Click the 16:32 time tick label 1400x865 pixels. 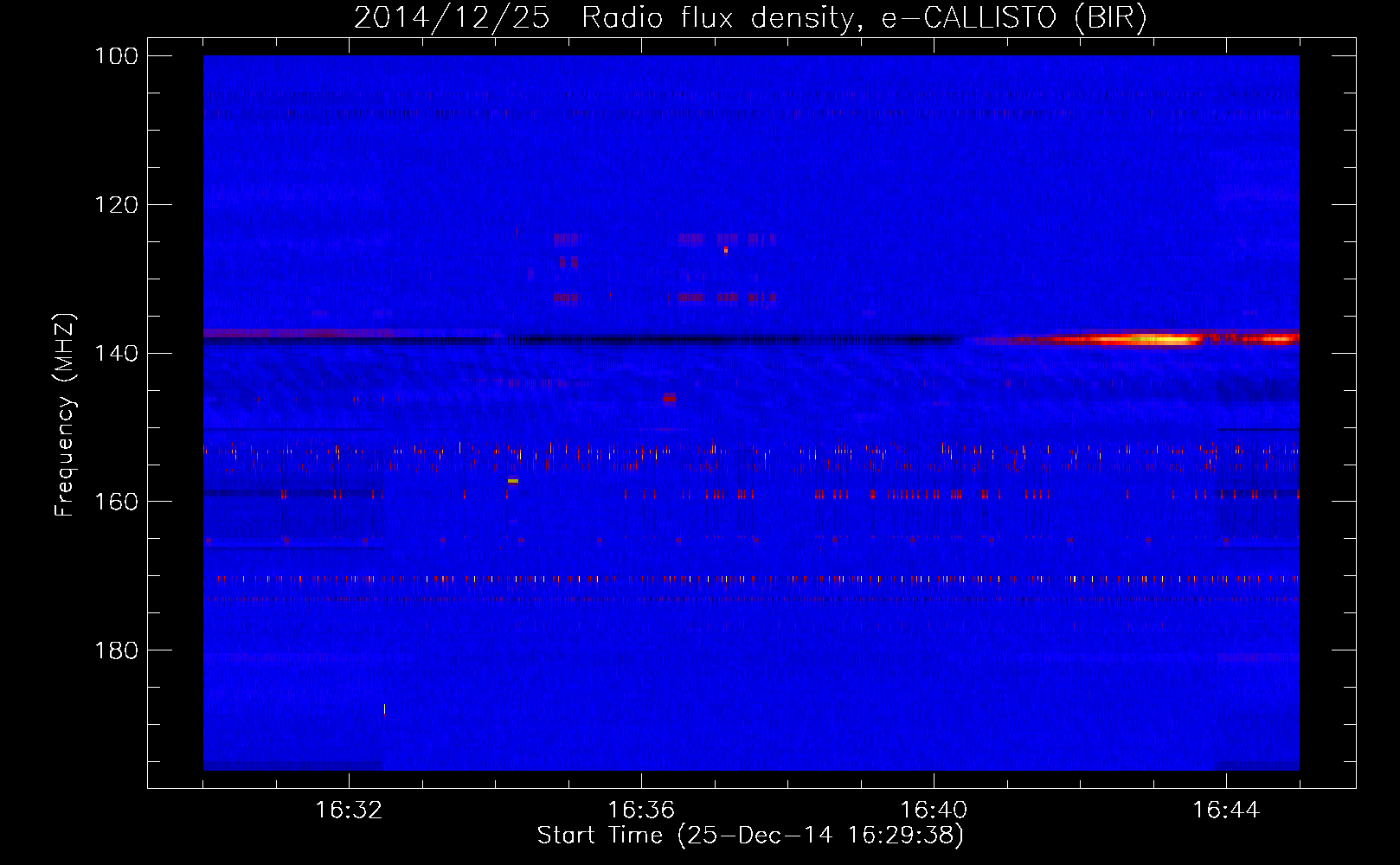pyautogui.click(x=349, y=811)
